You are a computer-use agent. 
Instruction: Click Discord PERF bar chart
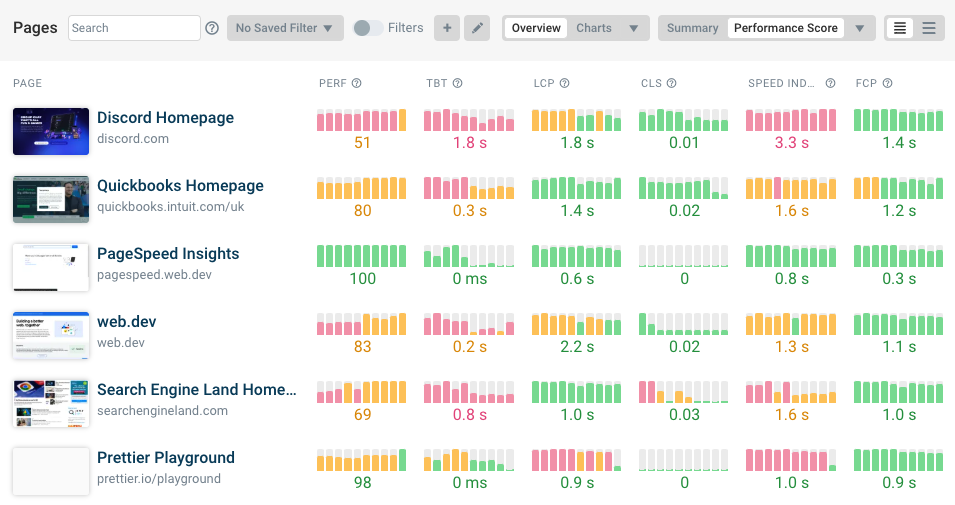coord(362,120)
